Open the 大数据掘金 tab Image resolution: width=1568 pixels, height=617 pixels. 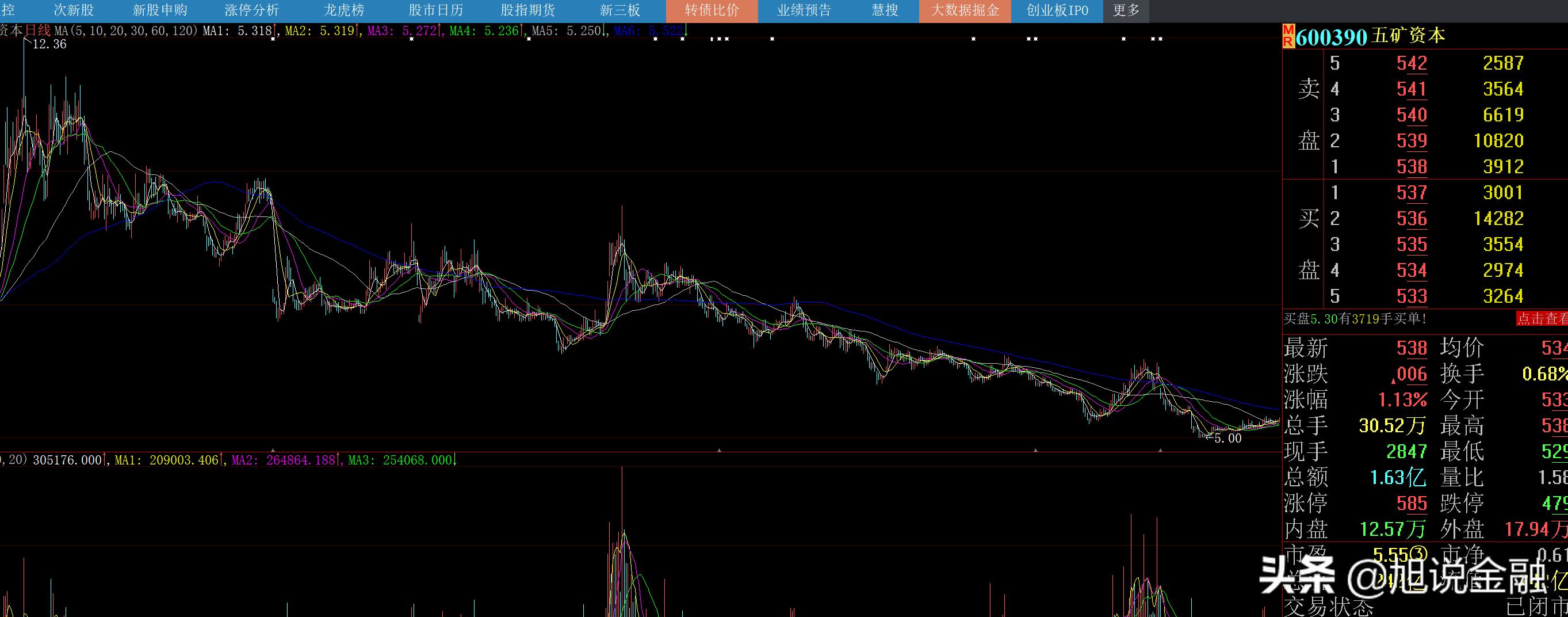point(965,10)
